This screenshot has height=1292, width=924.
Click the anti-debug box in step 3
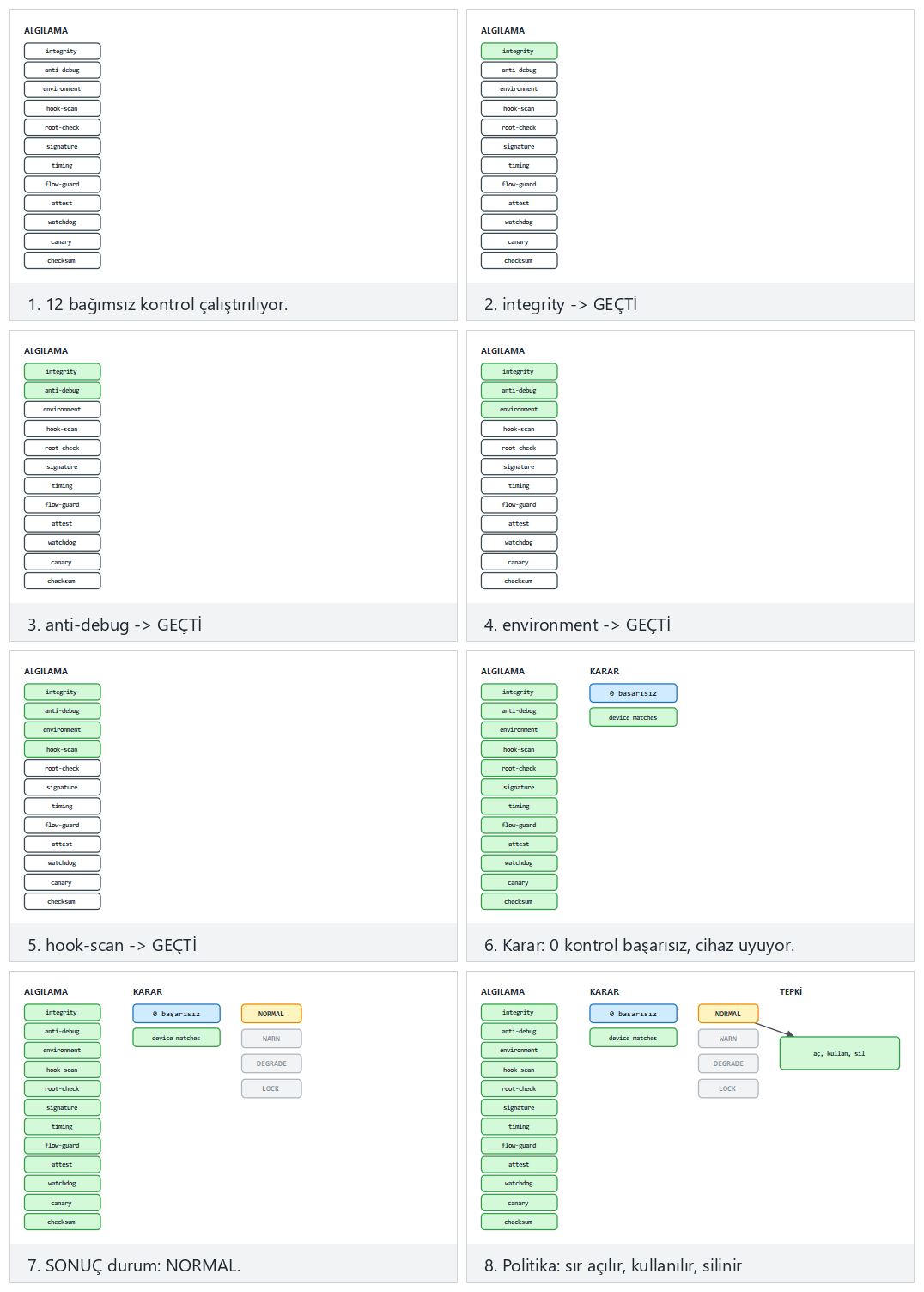coord(62,391)
